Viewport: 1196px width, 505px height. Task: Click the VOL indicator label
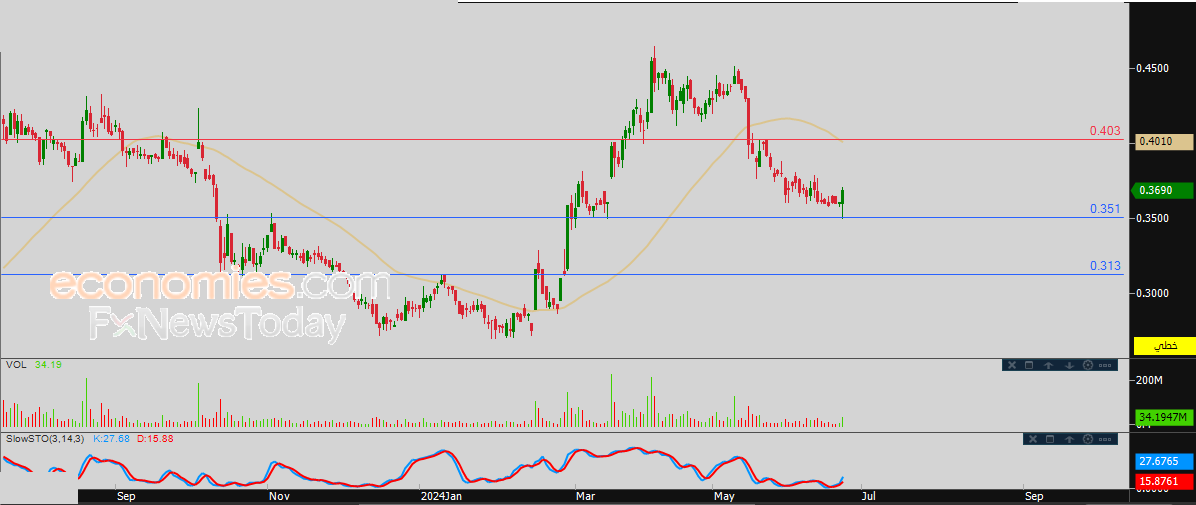pyautogui.click(x=16, y=365)
